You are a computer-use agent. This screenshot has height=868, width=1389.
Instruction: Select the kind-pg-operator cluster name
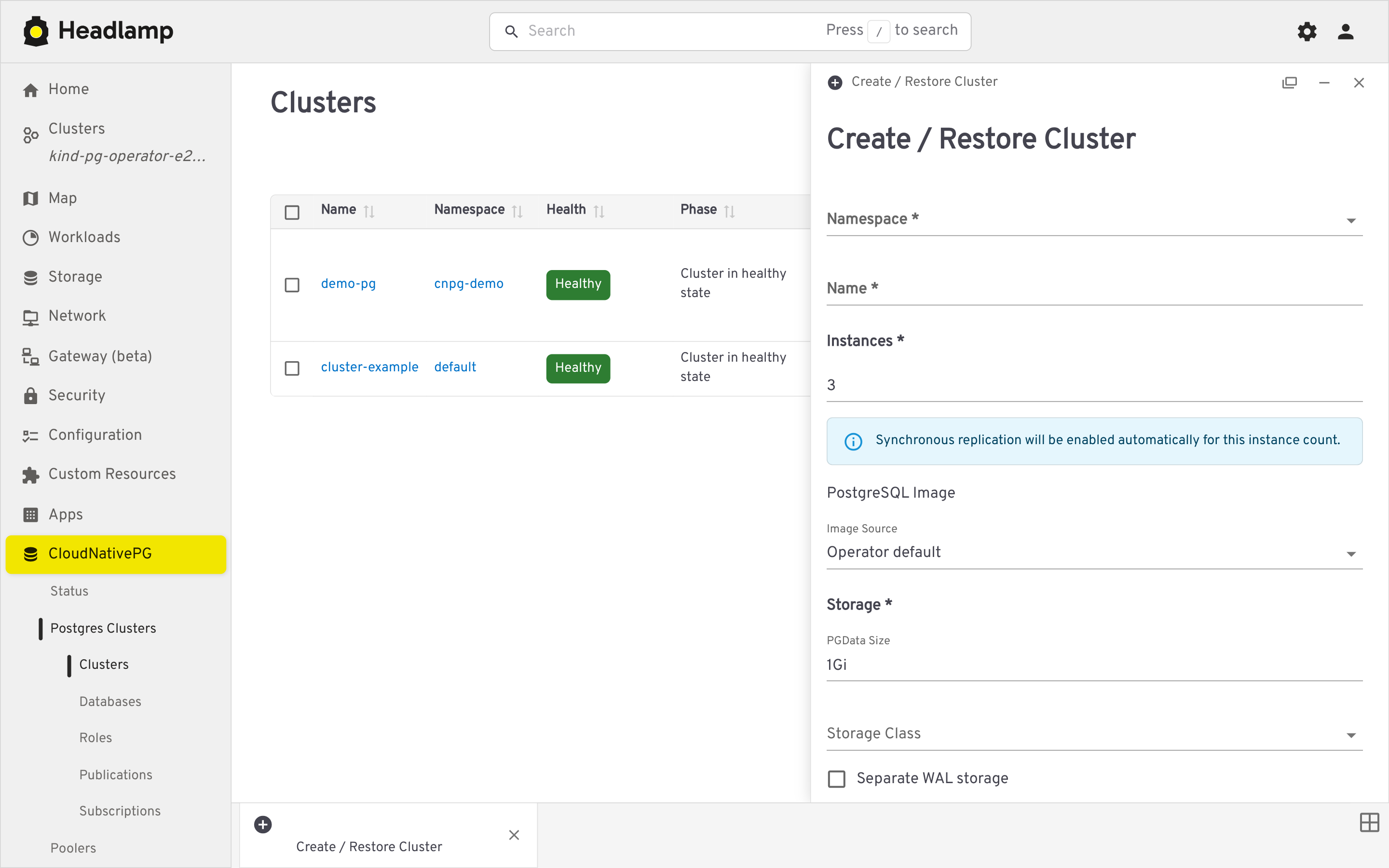coord(127,156)
